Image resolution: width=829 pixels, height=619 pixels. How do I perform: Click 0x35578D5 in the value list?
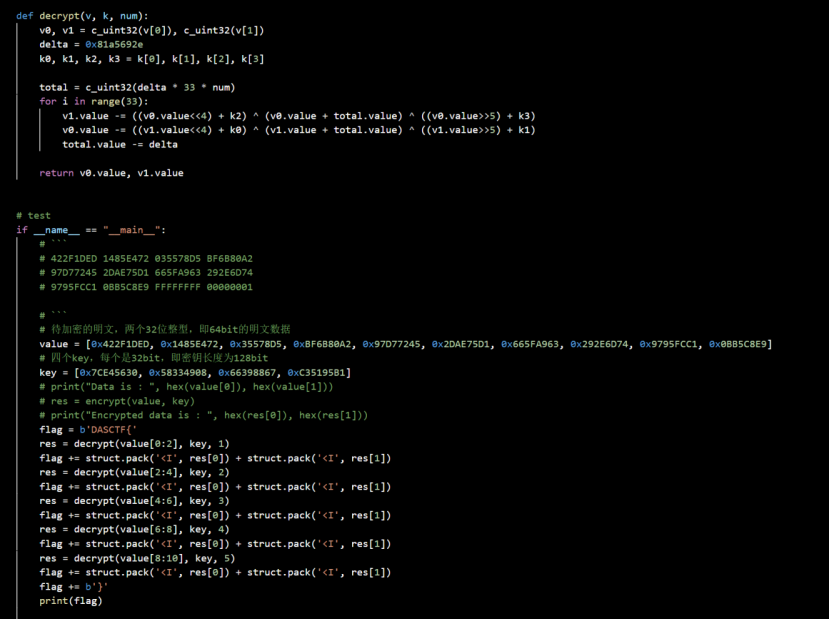click(255, 344)
